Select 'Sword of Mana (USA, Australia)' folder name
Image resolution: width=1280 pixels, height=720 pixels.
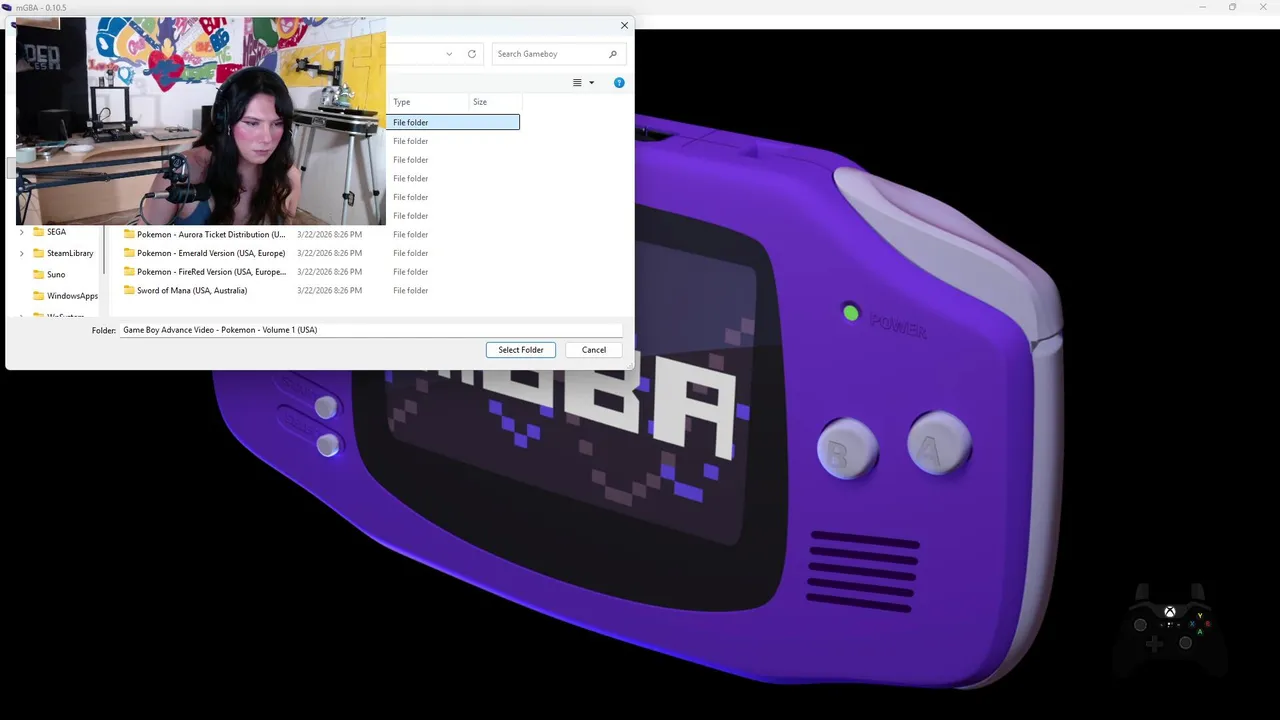pyautogui.click(x=192, y=290)
